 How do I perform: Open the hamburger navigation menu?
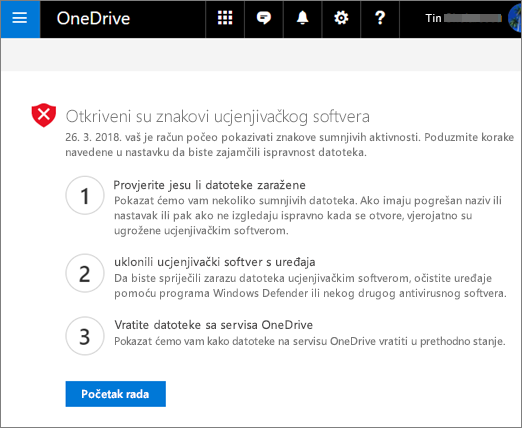pyautogui.click(x=20, y=19)
